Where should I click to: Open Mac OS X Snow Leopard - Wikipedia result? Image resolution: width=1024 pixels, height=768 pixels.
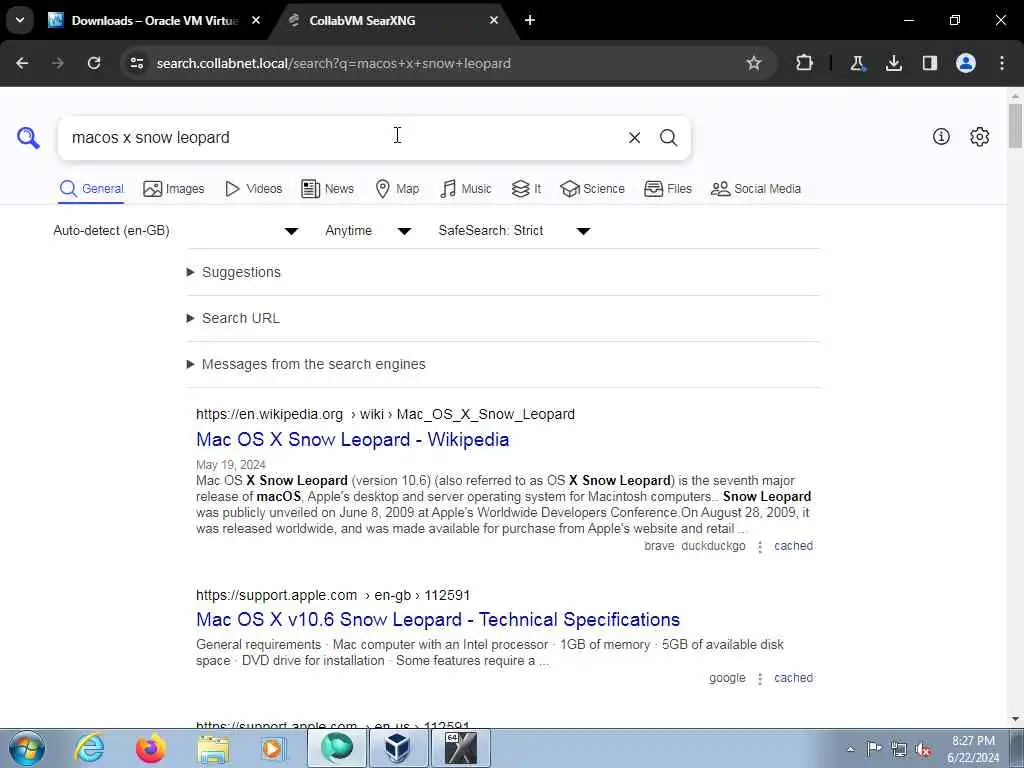(353, 440)
